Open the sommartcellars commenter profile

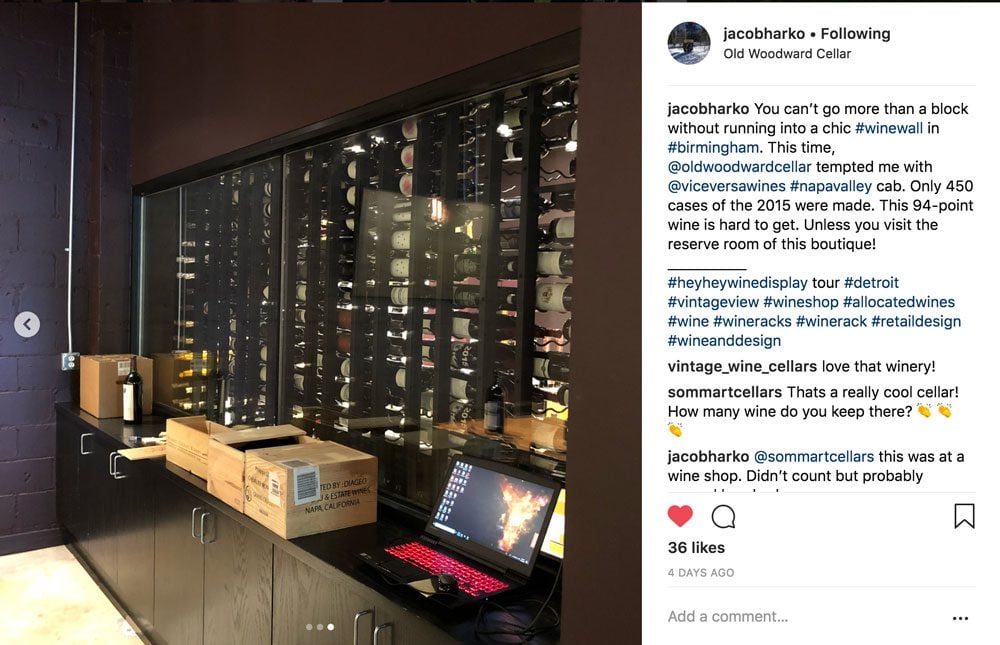724,392
